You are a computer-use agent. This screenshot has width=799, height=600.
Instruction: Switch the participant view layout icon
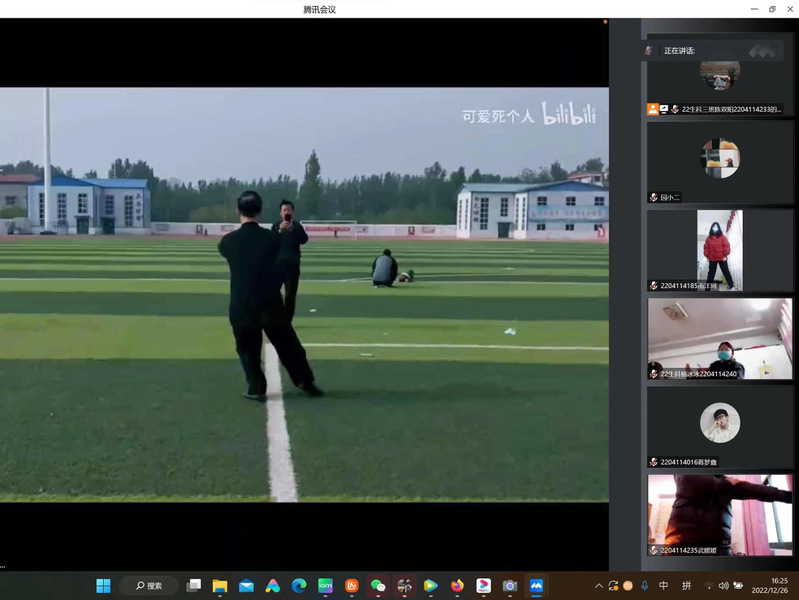pos(762,50)
